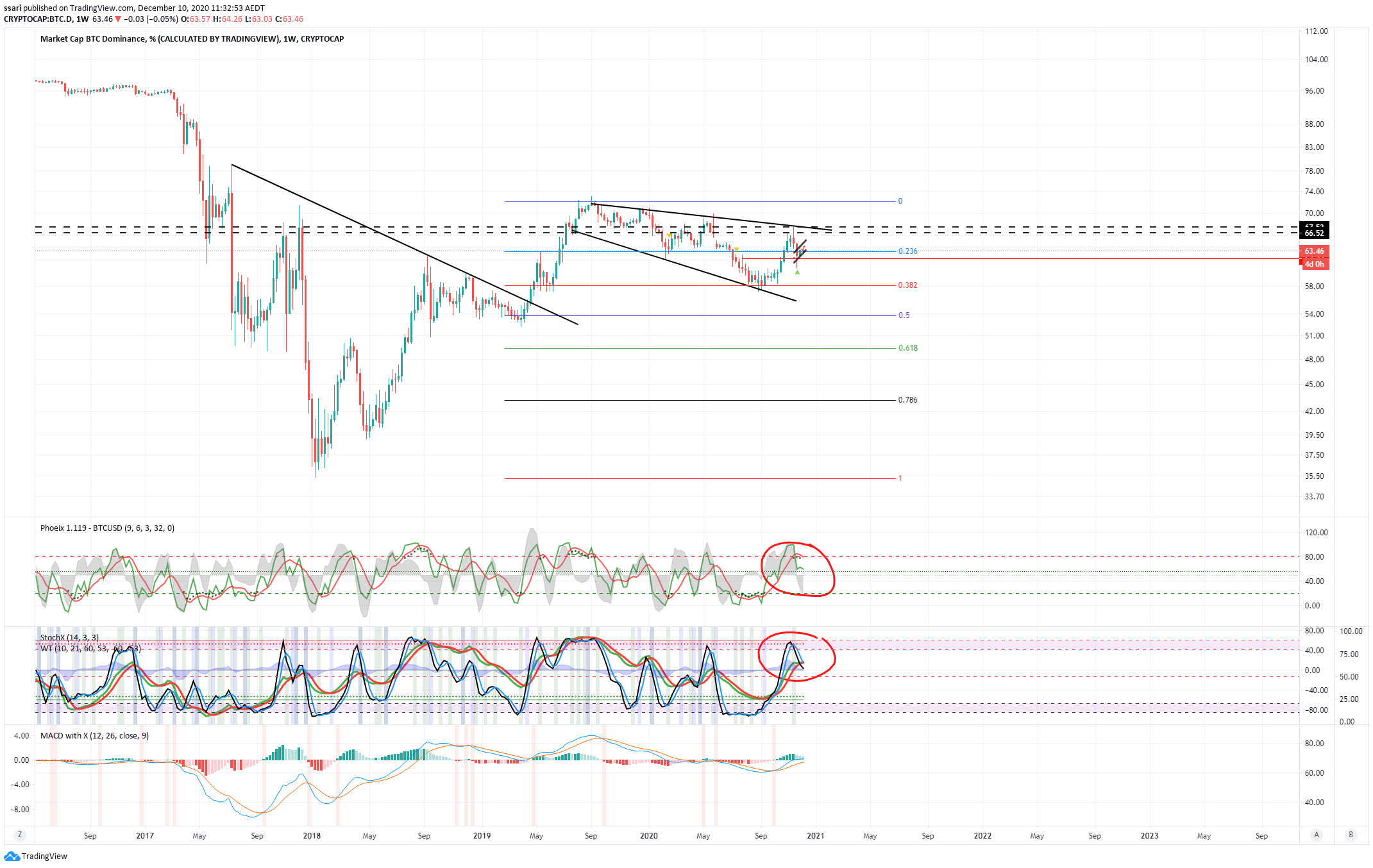Select the 0.236 Fibonacci level label
The width and height of the screenshot is (1373, 868).
[907, 251]
